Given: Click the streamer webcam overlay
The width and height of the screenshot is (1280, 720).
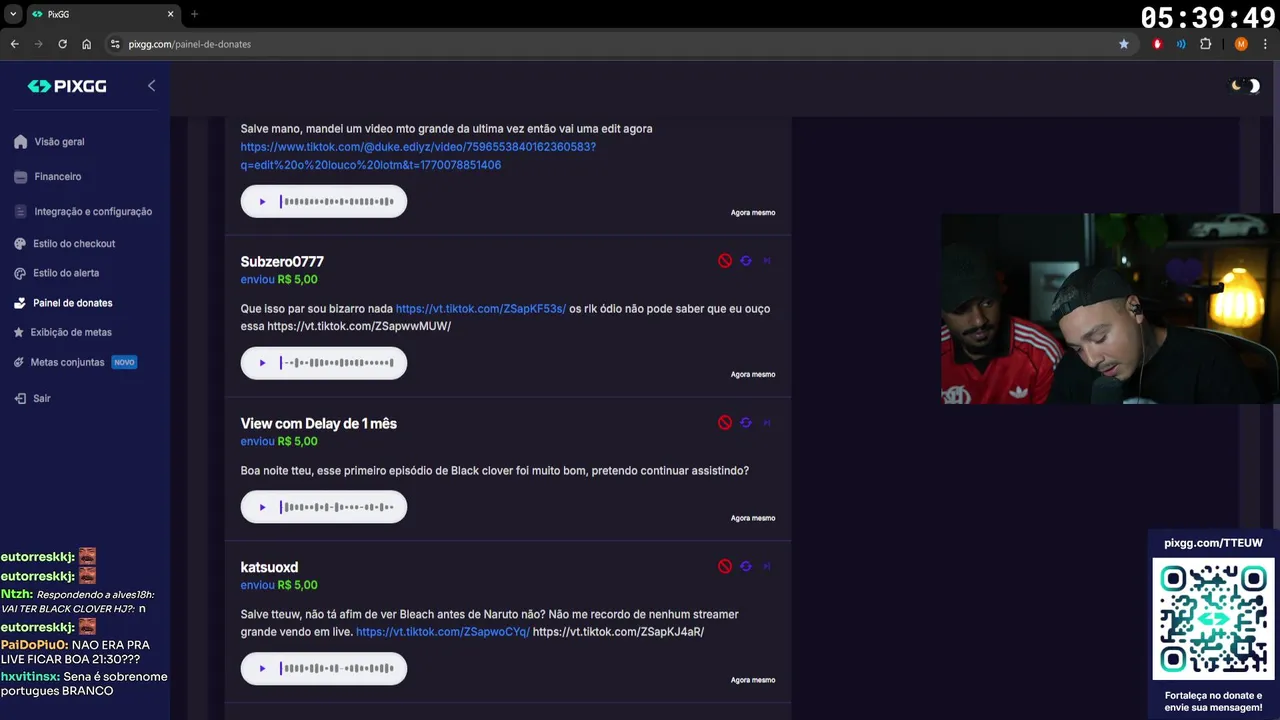Looking at the screenshot, I should pyautogui.click(x=1110, y=308).
